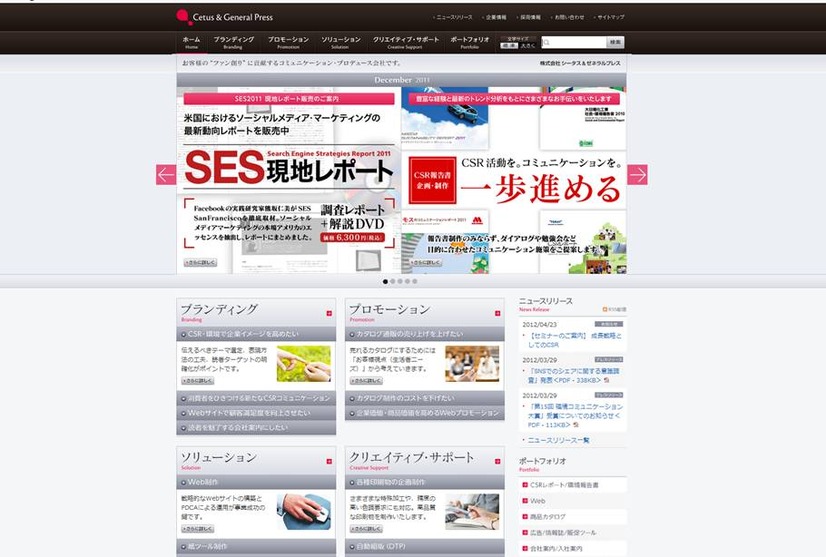826x557 pixels.
Task: Open the 第15回 環境コミュニケーション大賞 news link
Action: 575,415
